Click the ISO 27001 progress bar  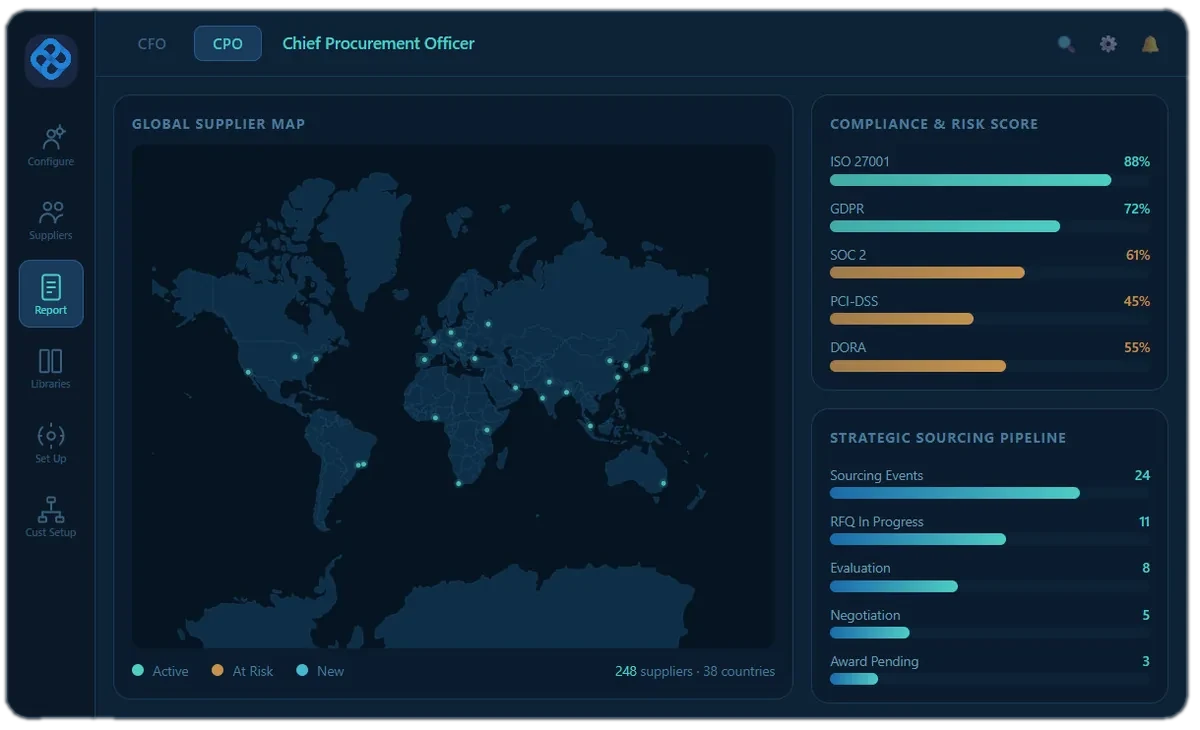click(990, 180)
